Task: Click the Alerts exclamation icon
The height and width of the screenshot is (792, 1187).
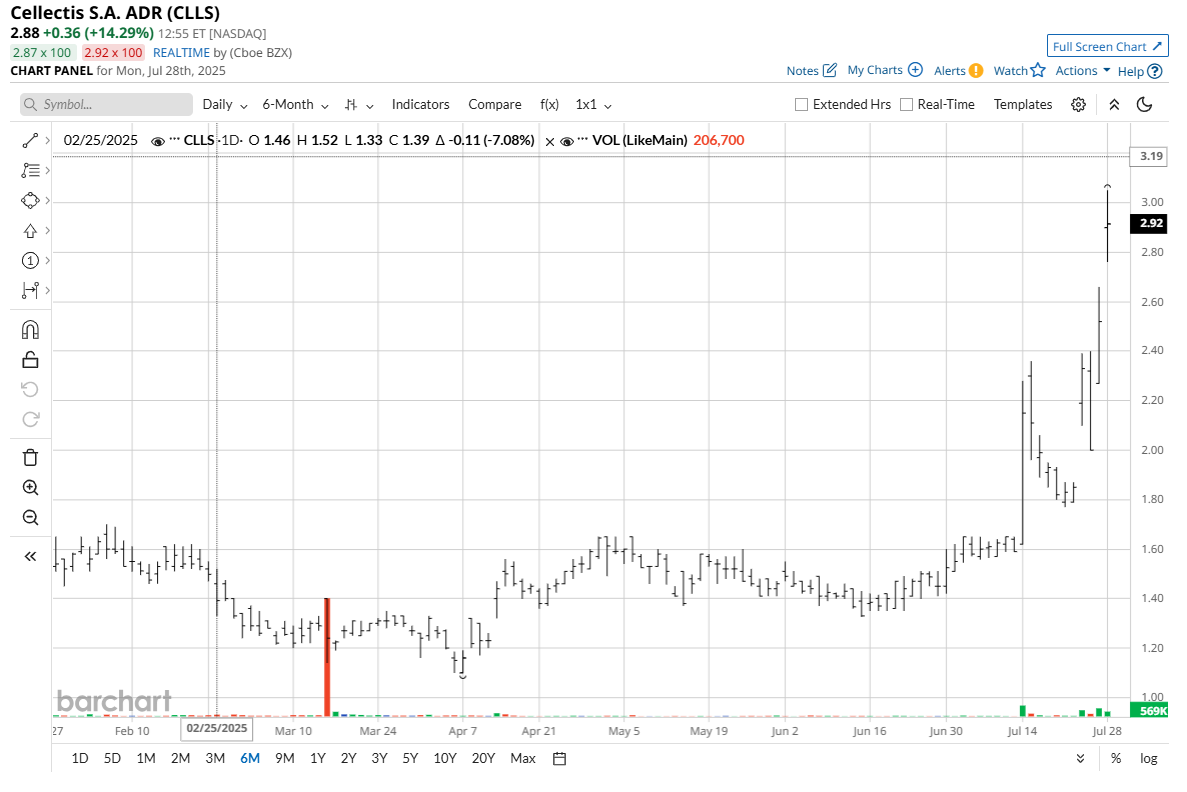Action: coord(976,70)
